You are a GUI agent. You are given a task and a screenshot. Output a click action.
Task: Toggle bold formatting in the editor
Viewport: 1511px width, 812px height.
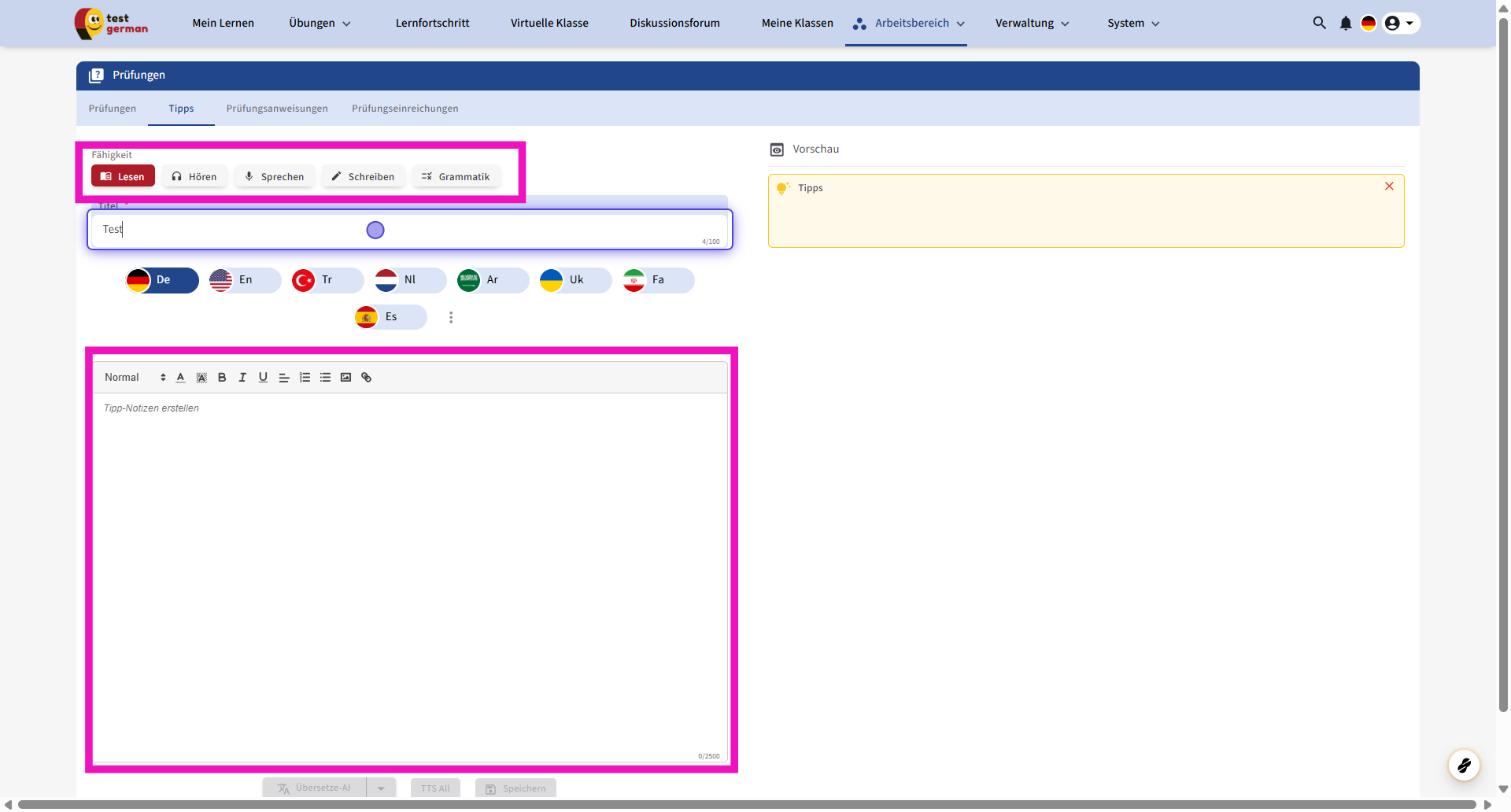pyautogui.click(x=222, y=378)
